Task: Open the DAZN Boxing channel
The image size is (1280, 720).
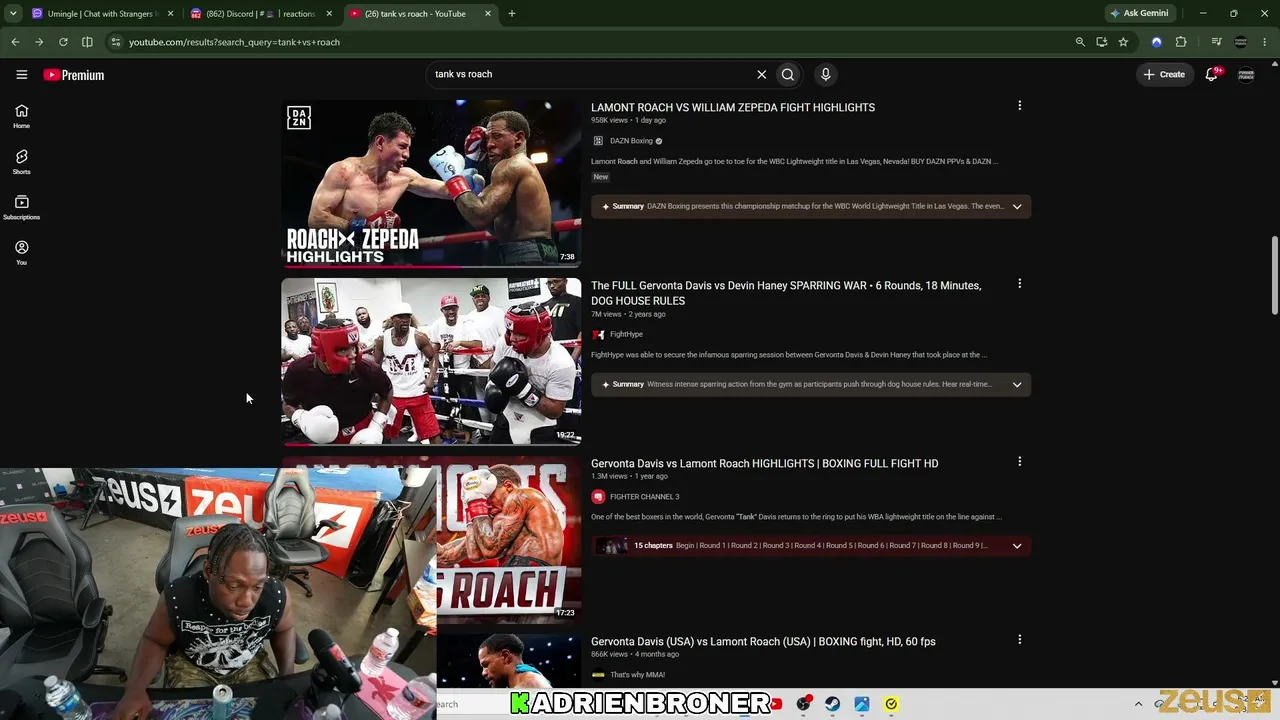Action: pyautogui.click(x=631, y=141)
